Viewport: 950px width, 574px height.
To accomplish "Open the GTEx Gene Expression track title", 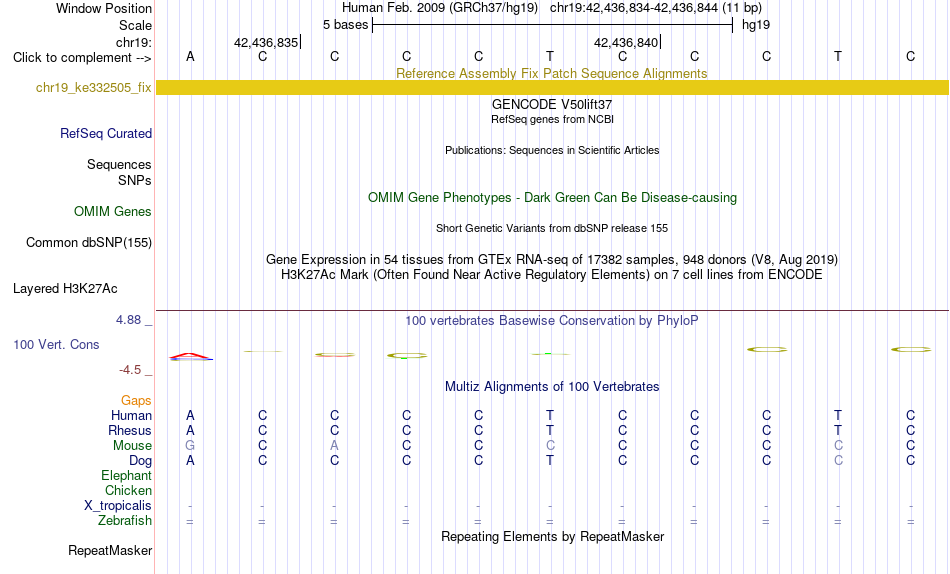I will click(x=552, y=259).
